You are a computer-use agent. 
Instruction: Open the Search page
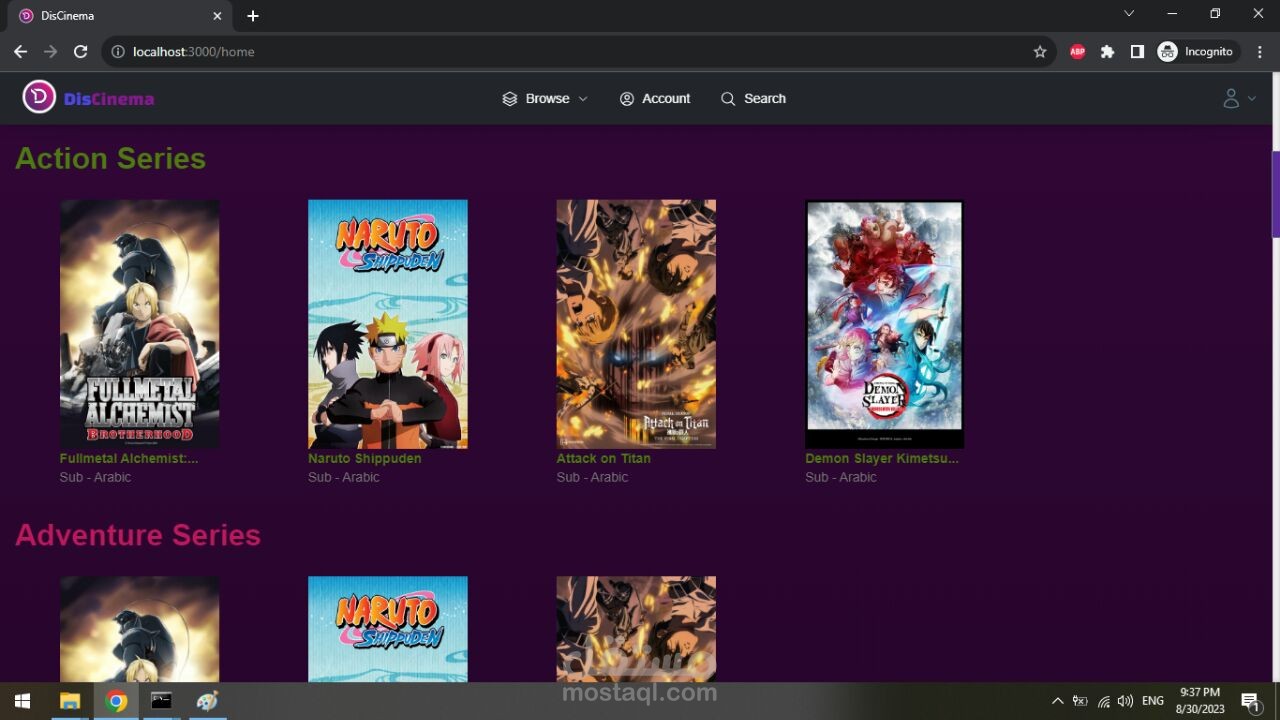[x=754, y=98]
